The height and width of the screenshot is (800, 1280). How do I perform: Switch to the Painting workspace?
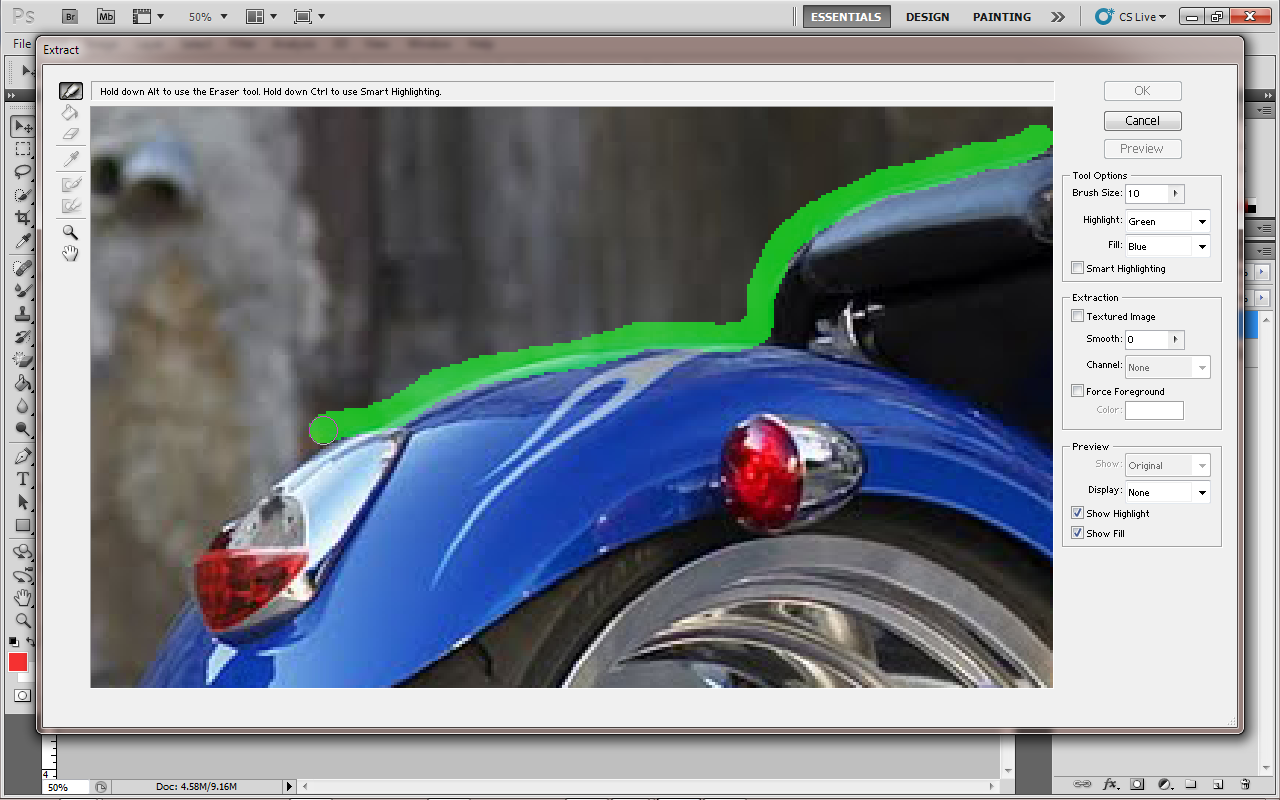(x=1001, y=17)
